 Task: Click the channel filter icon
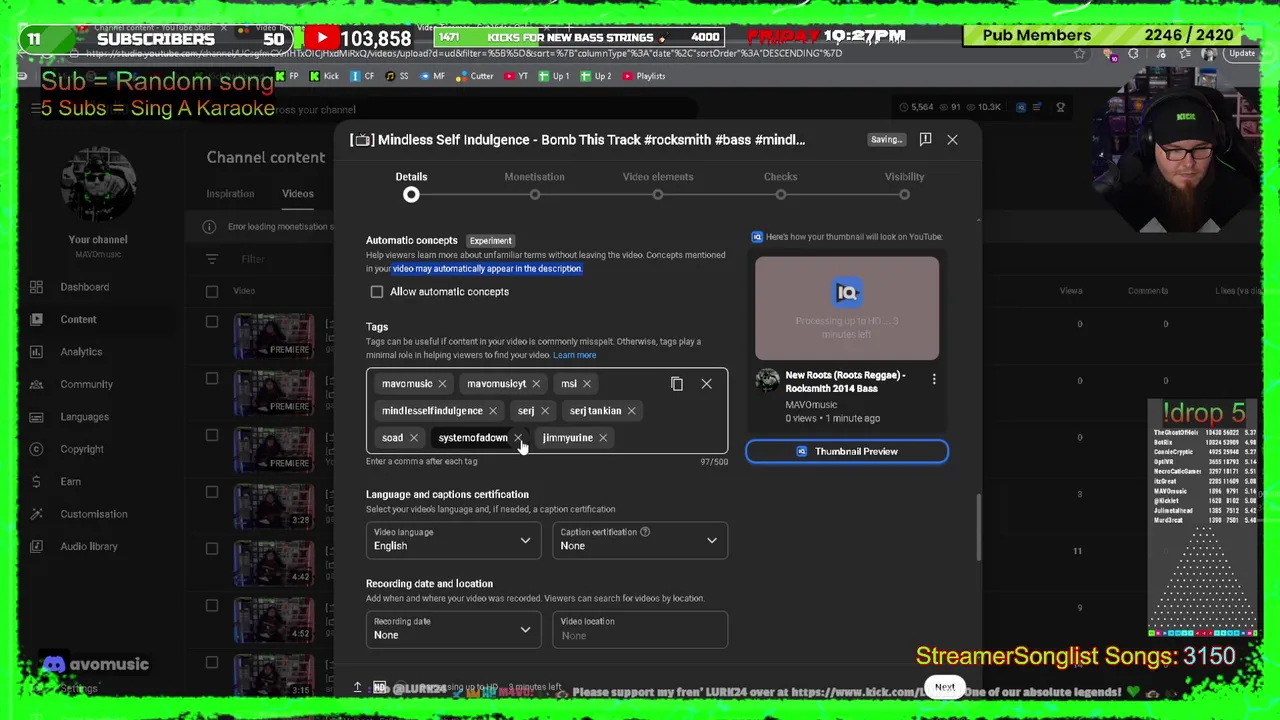pyautogui.click(x=212, y=259)
